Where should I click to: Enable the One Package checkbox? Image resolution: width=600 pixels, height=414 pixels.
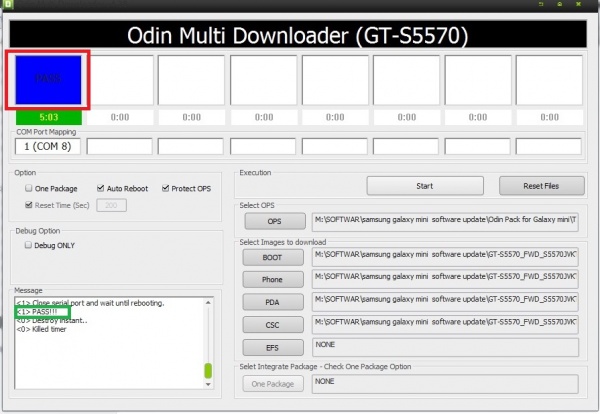click(29, 188)
